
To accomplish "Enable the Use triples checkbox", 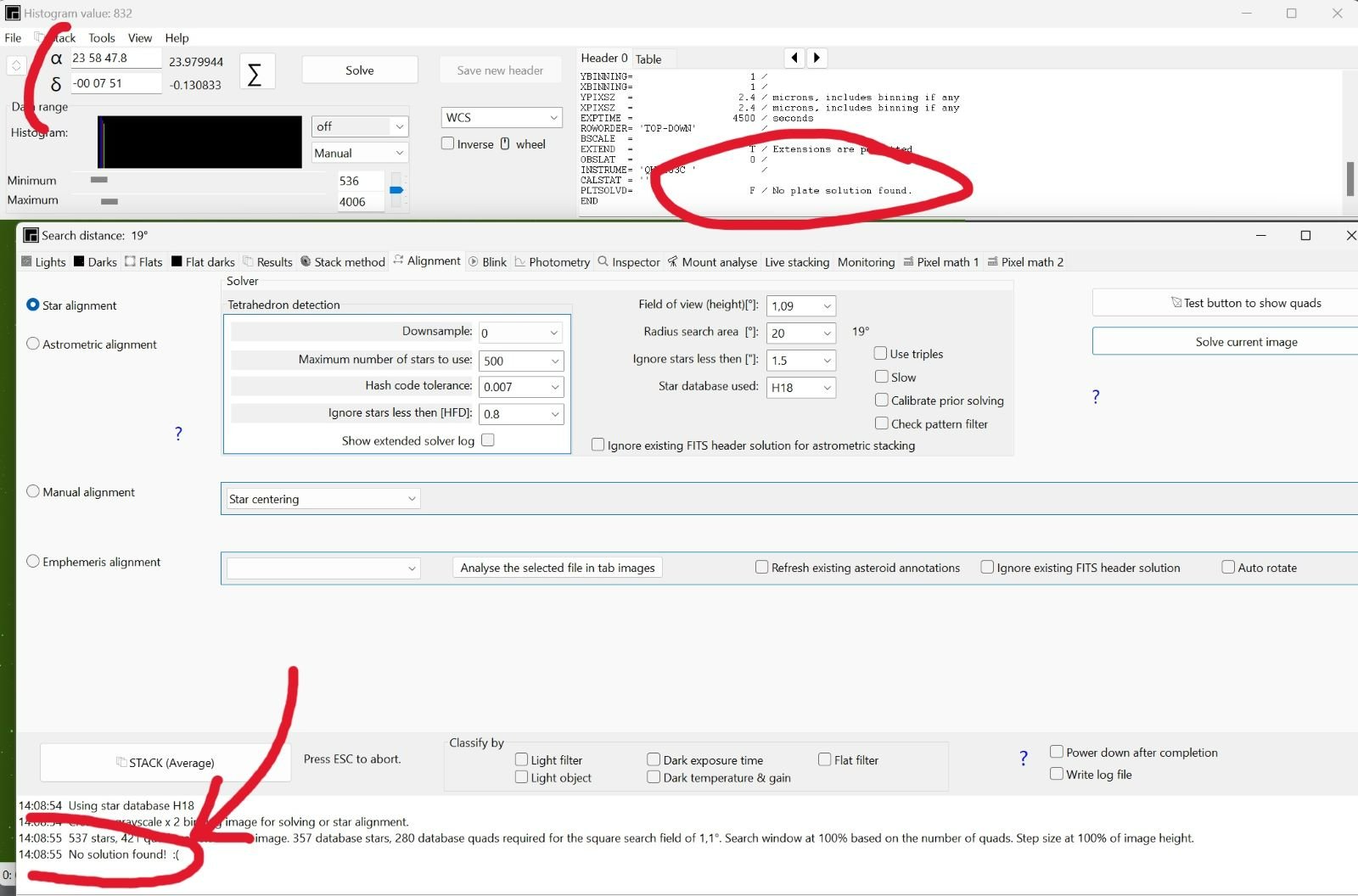I will 881,353.
